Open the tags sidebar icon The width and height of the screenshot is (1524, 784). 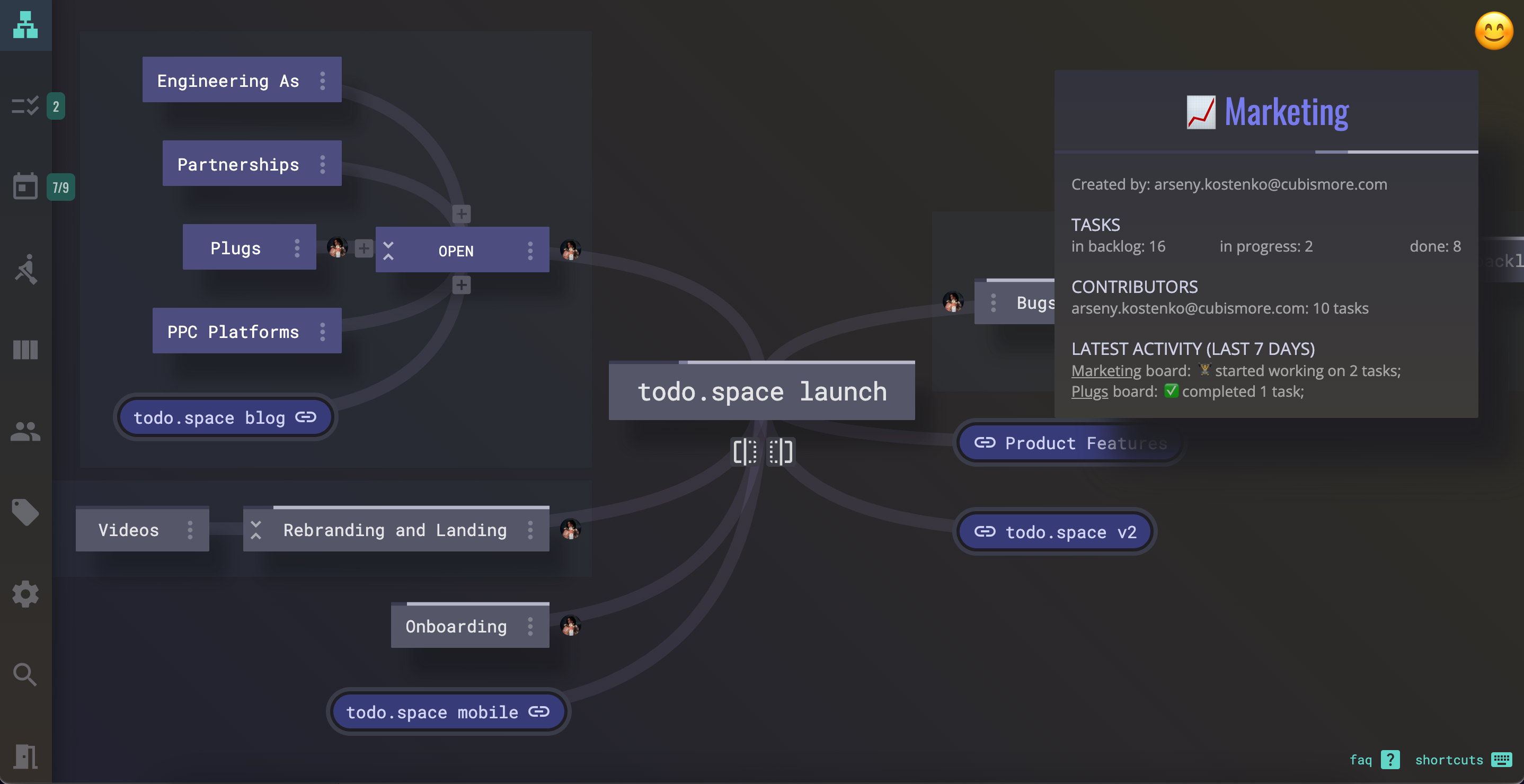(x=25, y=512)
